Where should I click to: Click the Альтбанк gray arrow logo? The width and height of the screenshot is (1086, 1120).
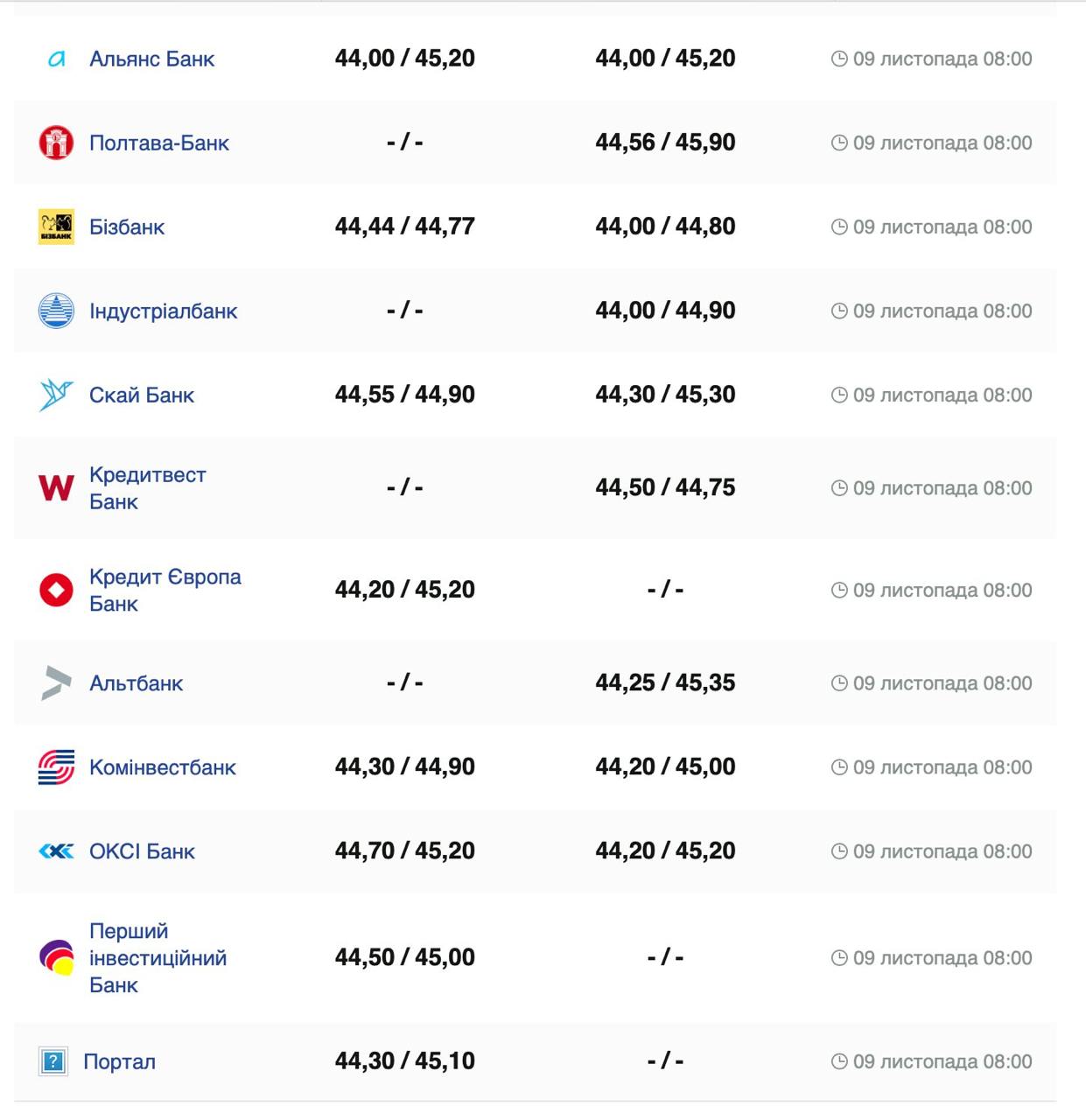(x=56, y=682)
